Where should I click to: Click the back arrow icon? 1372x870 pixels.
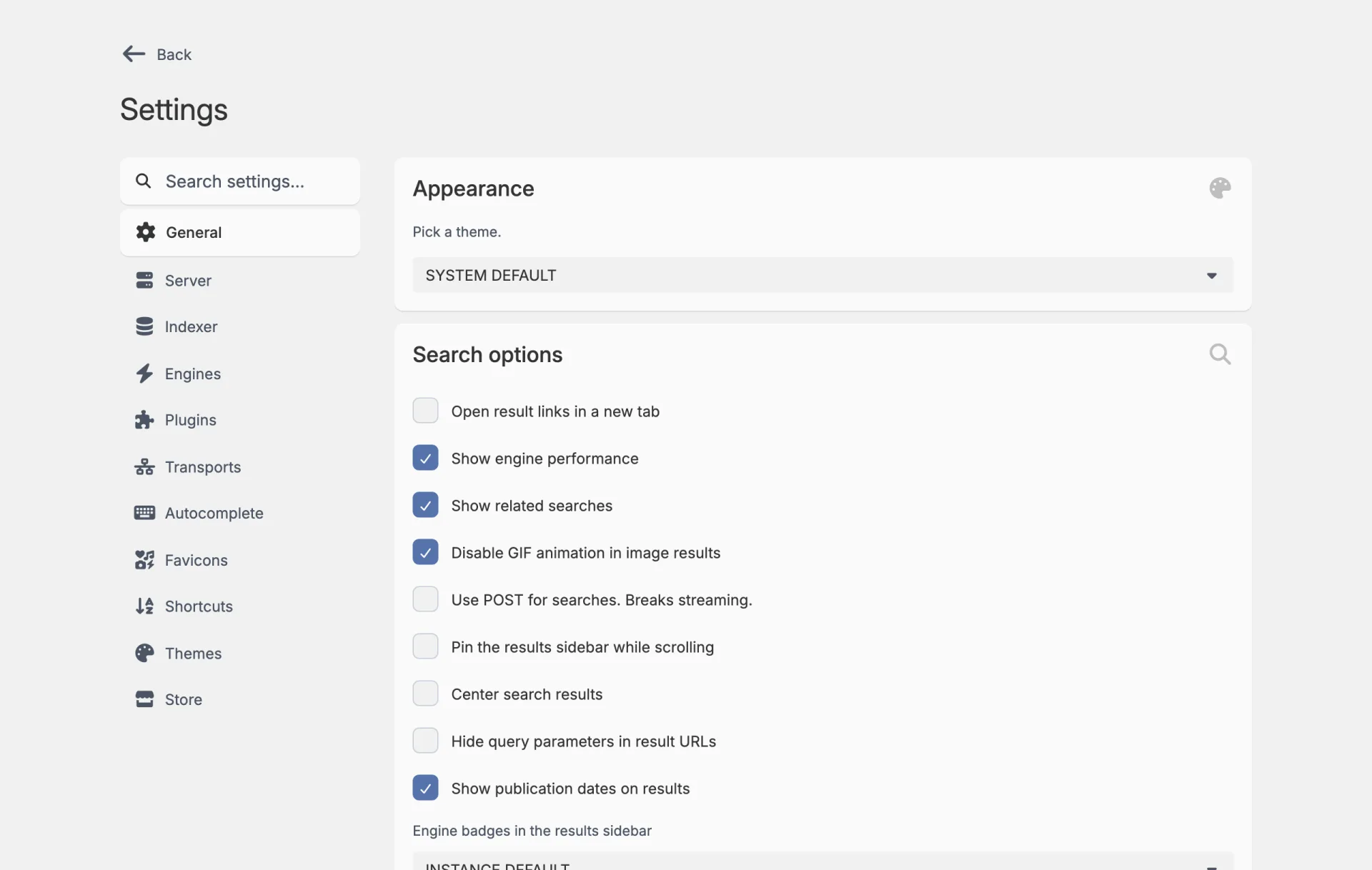(x=134, y=54)
